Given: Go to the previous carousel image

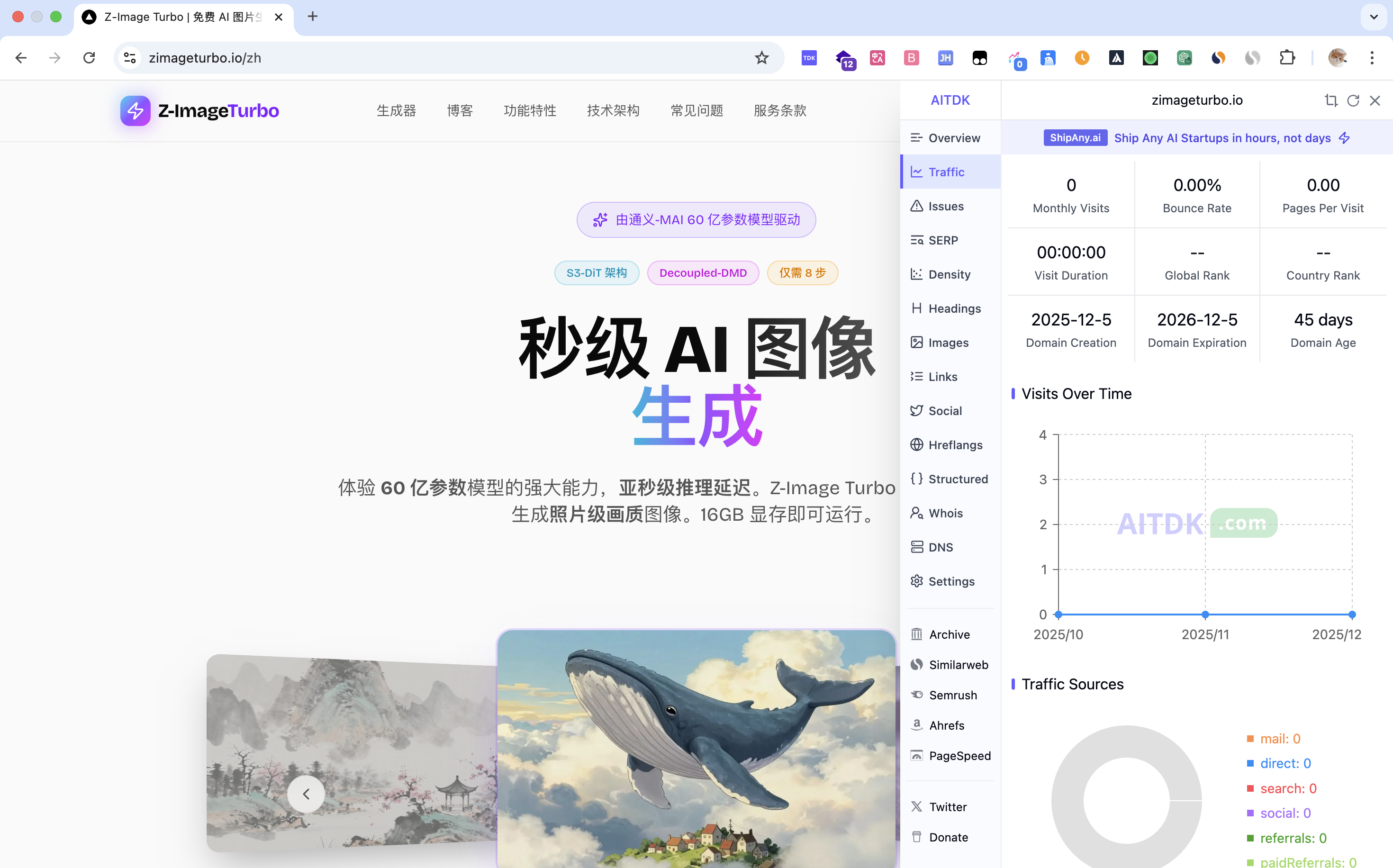Looking at the screenshot, I should coord(306,794).
